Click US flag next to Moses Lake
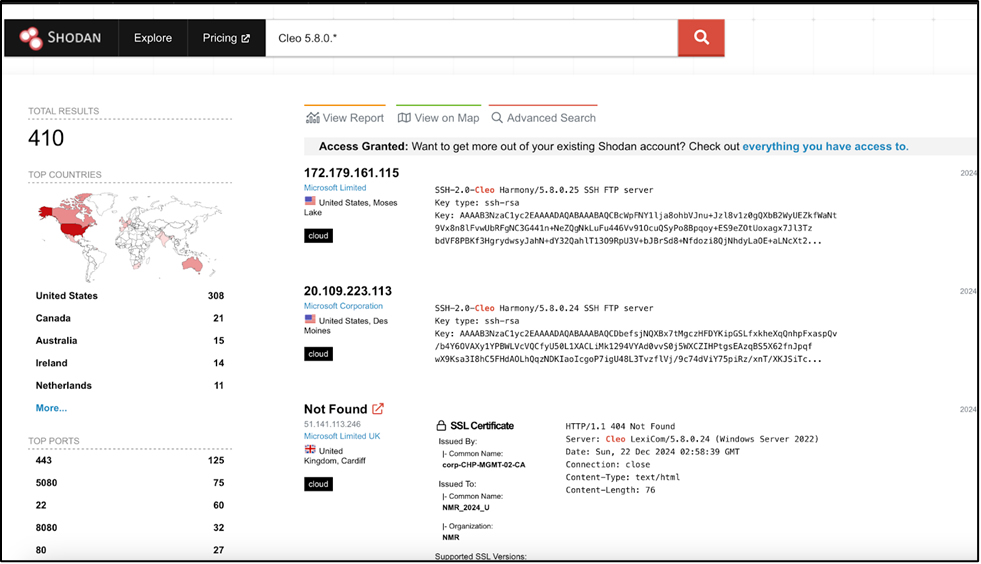 [310, 201]
